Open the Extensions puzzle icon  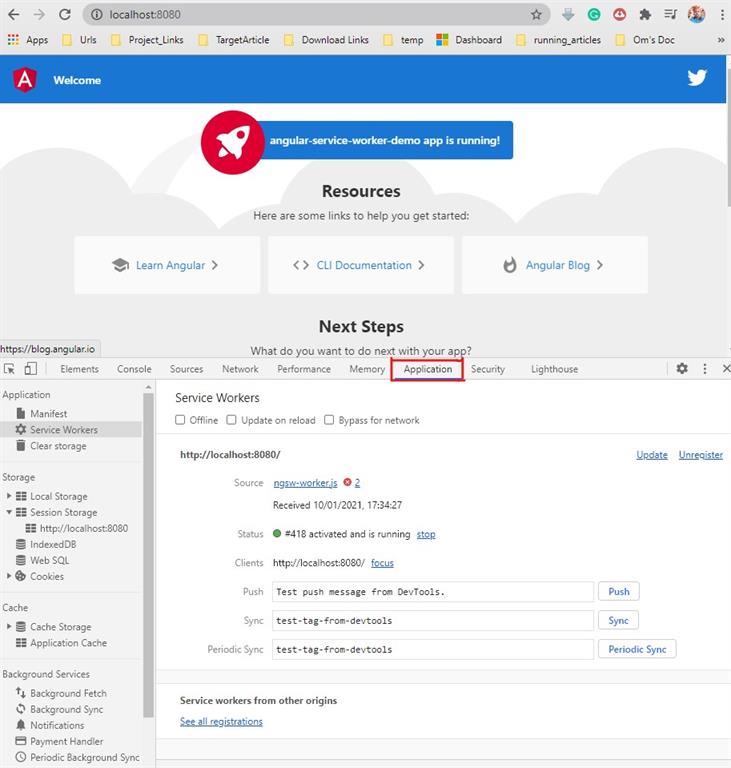tap(645, 15)
